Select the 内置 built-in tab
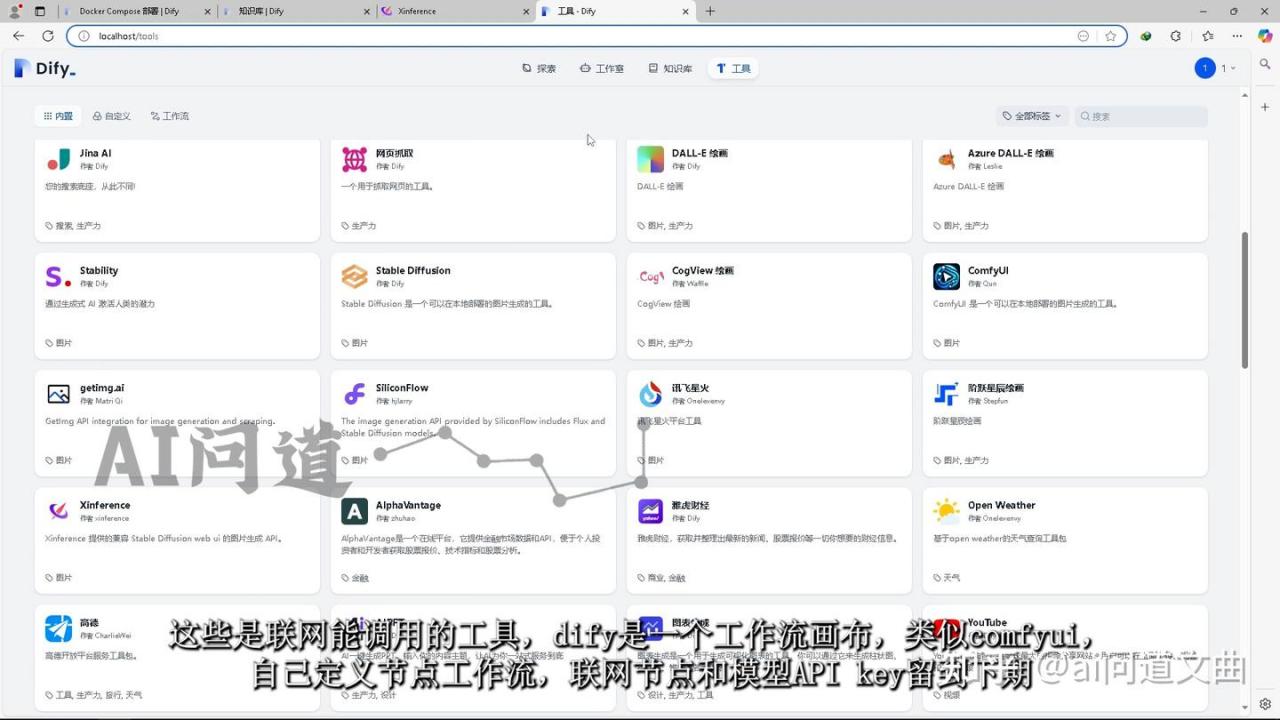The image size is (1280, 720). 58,116
